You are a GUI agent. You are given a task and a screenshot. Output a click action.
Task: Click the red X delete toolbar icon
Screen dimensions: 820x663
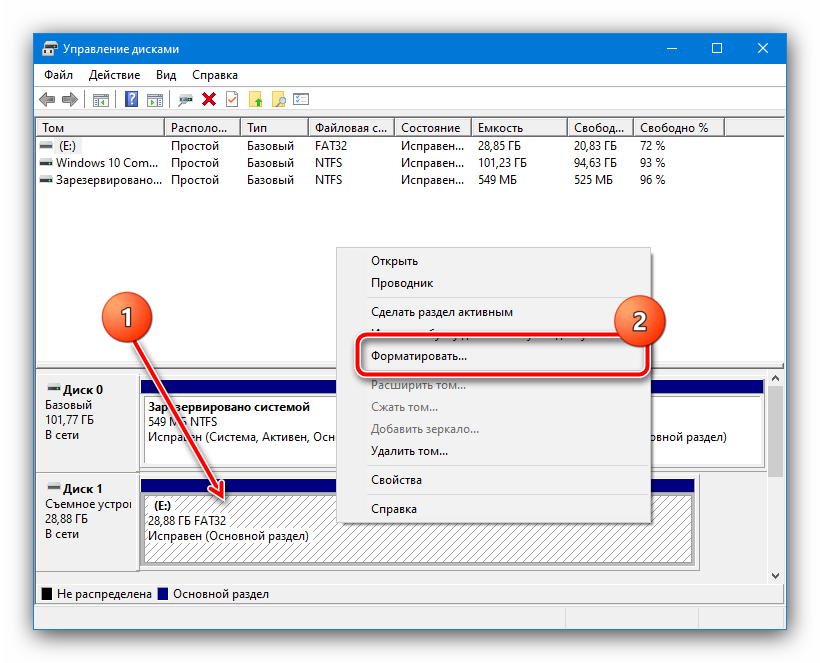[x=209, y=99]
